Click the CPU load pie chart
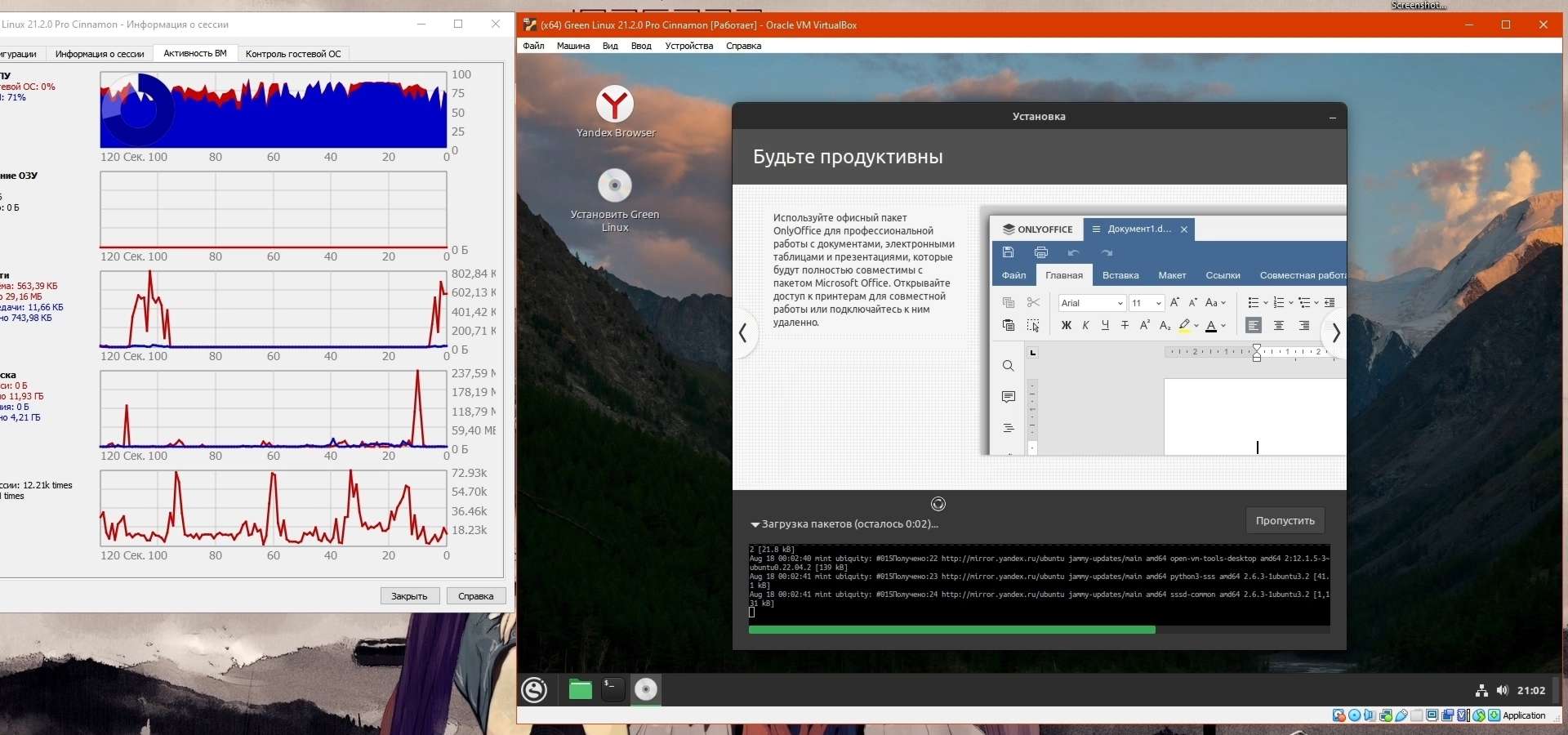This screenshot has height=735, width=1568. click(x=138, y=110)
